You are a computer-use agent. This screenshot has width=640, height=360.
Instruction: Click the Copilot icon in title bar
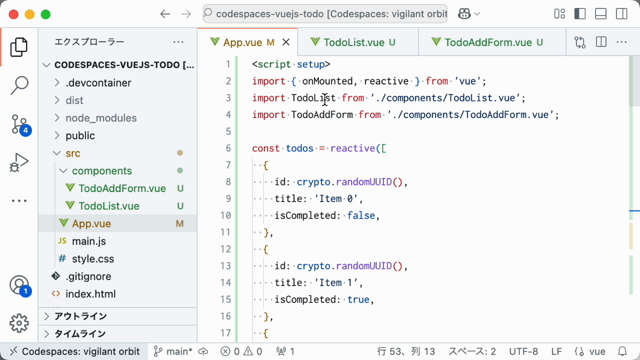click(464, 14)
